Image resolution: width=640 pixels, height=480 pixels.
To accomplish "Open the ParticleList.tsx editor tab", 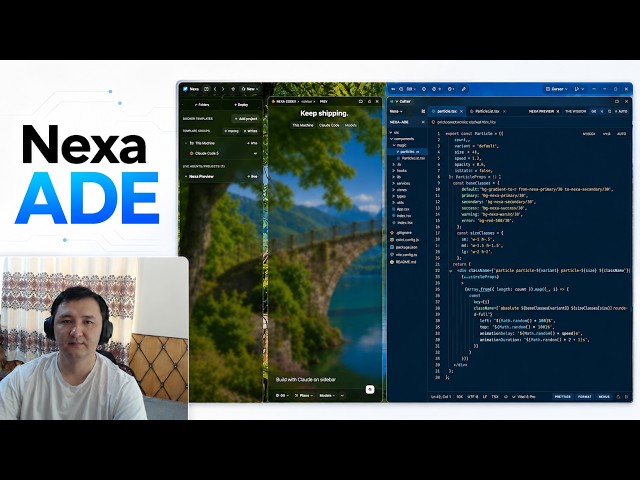I will click(x=487, y=111).
